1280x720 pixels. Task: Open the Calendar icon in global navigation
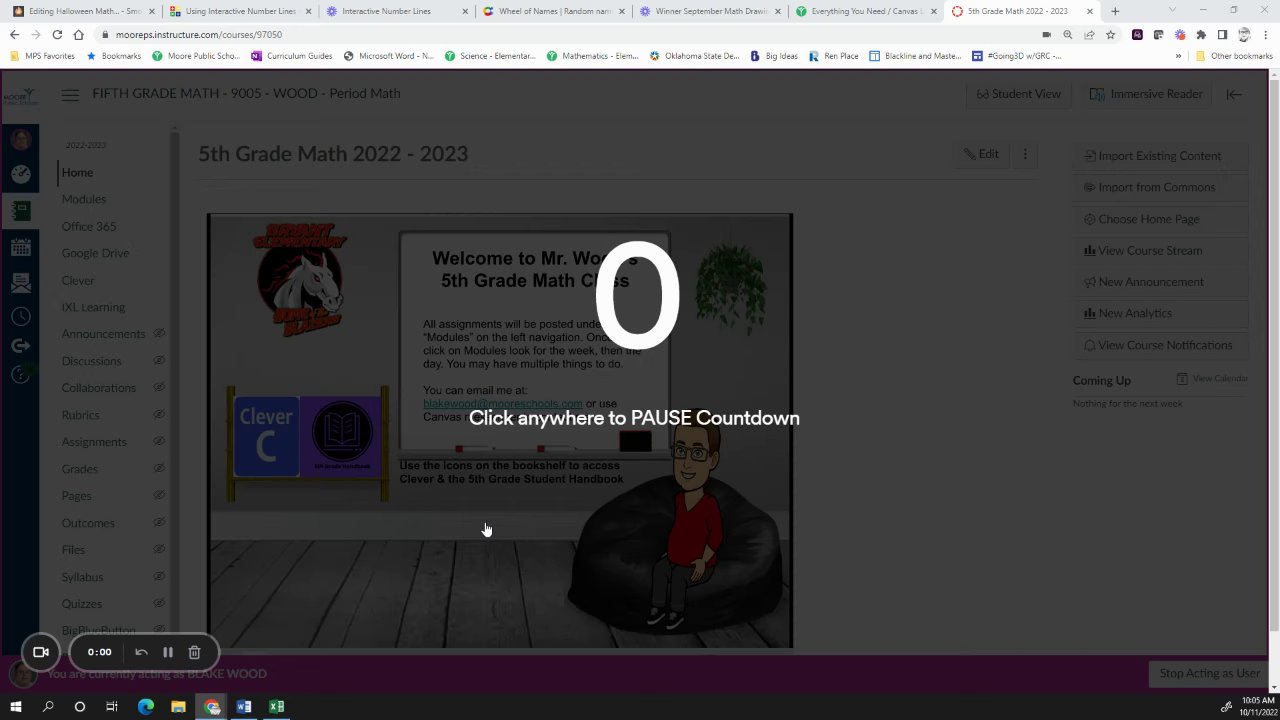pos(20,248)
